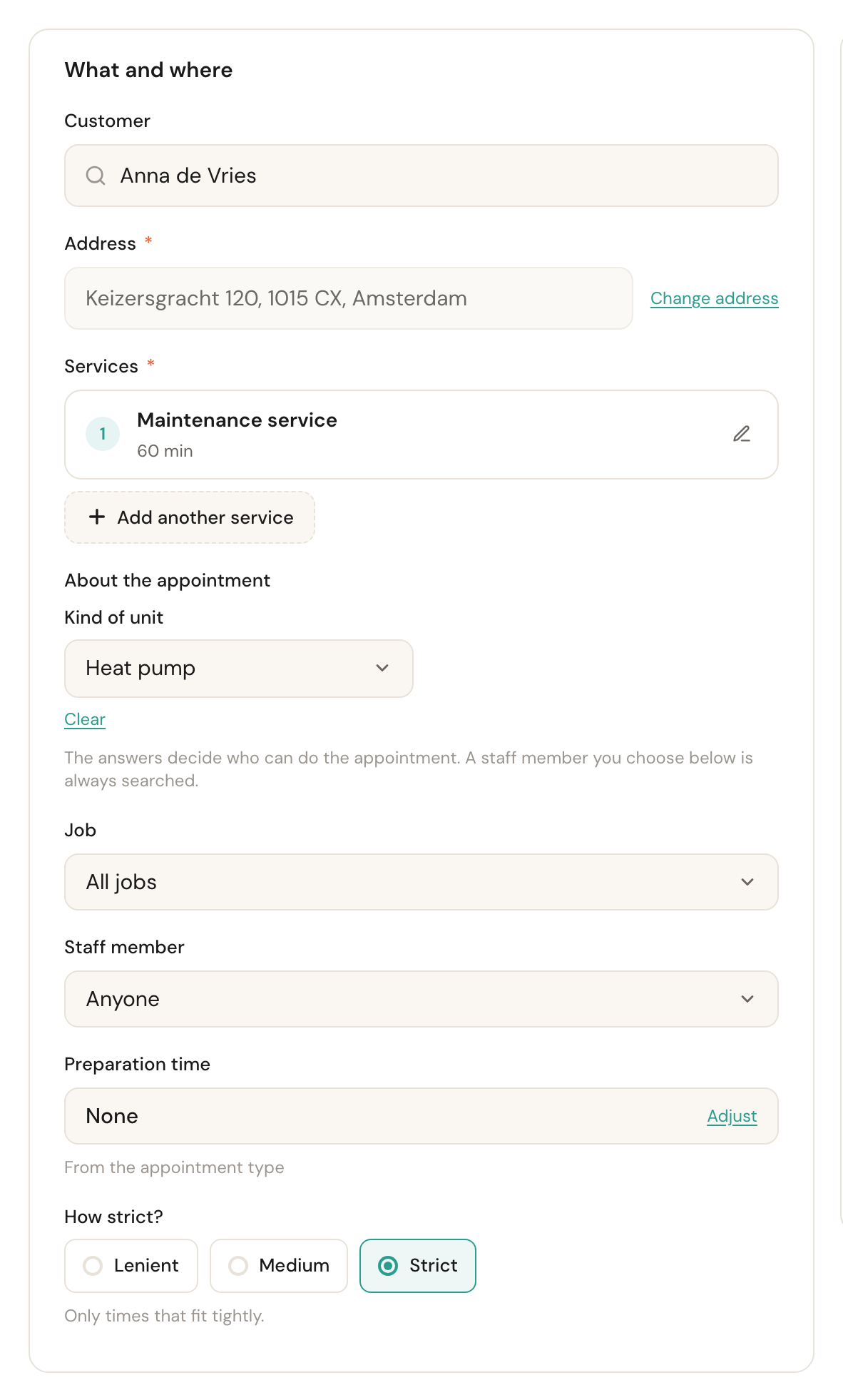Click the Maintenance service card title
The width and height of the screenshot is (843, 1400).
coord(237,420)
